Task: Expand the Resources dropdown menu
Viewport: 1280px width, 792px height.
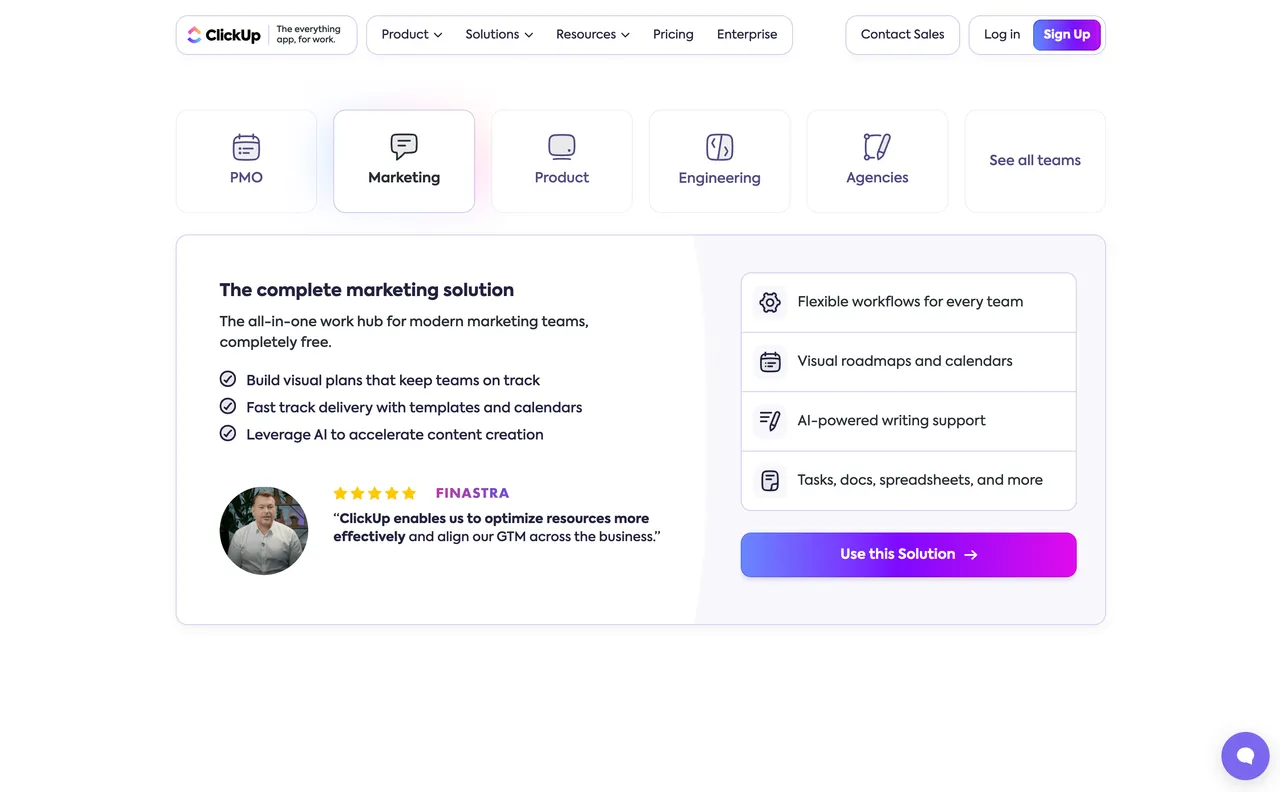Action: pyautogui.click(x=592, y=35)
